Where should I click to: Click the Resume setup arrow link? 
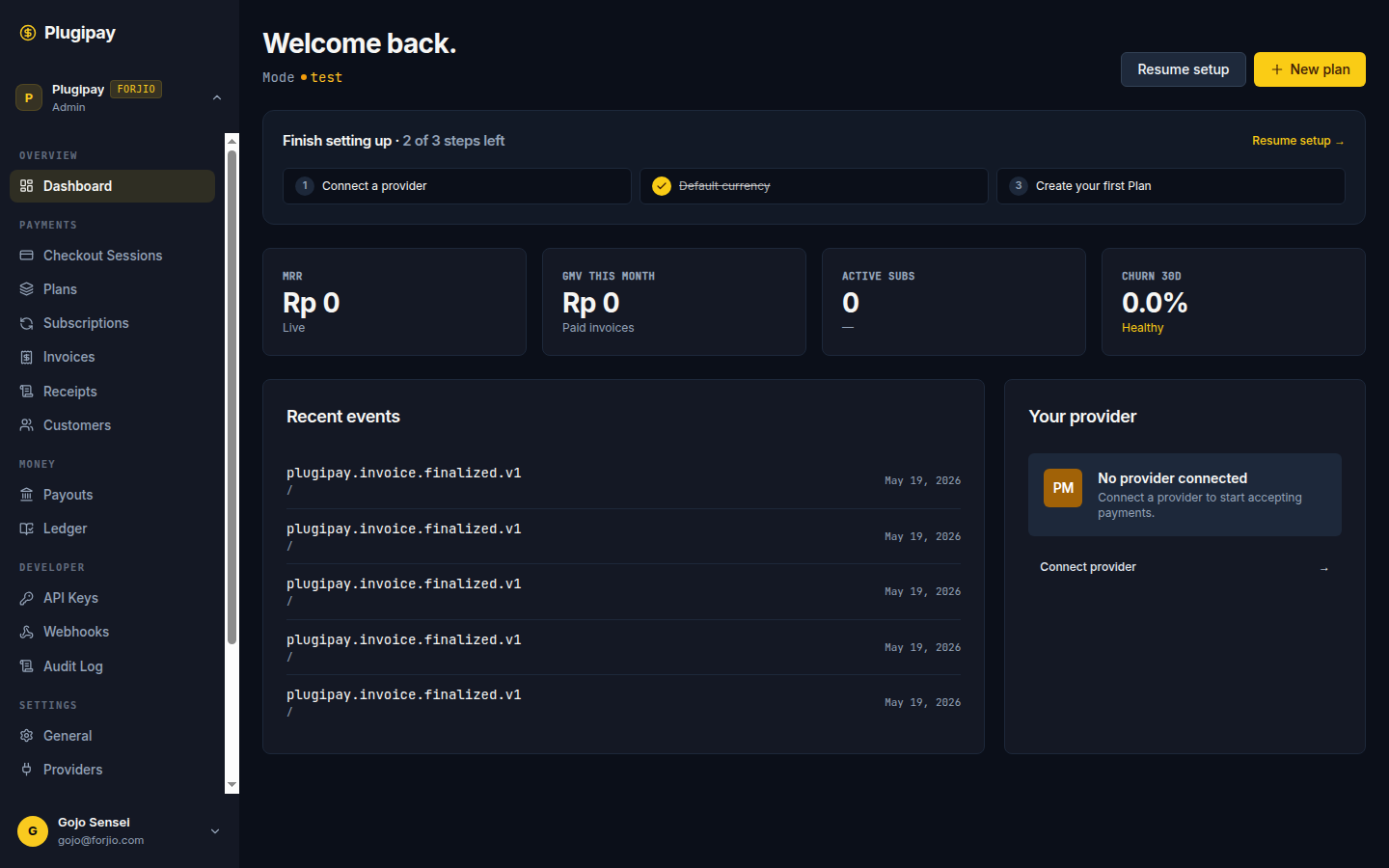click(x=1297, y=141)
